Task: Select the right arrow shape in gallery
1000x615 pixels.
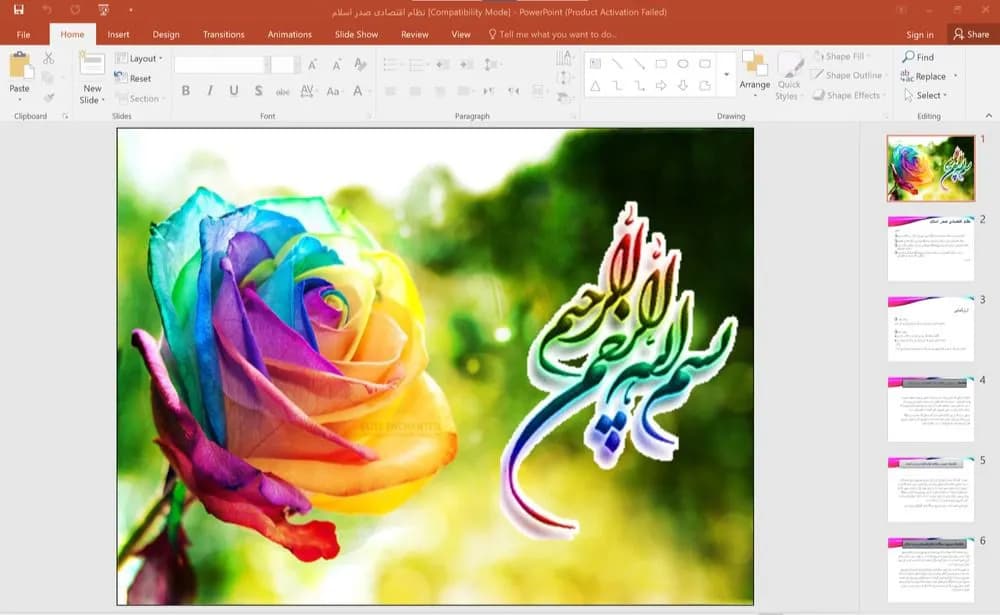Action: pyautogui.click(x=661, y=85)
